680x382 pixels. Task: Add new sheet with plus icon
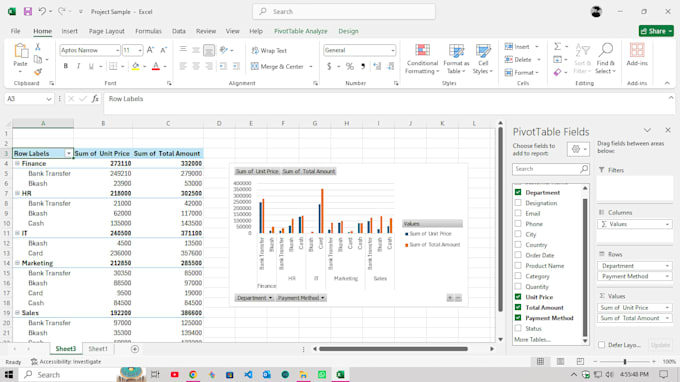point(135,349)
